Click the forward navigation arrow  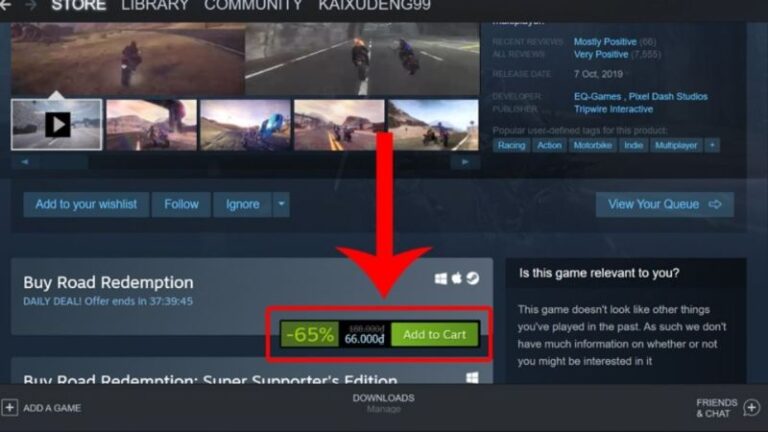pyautogui.click(x=30, y=5)
